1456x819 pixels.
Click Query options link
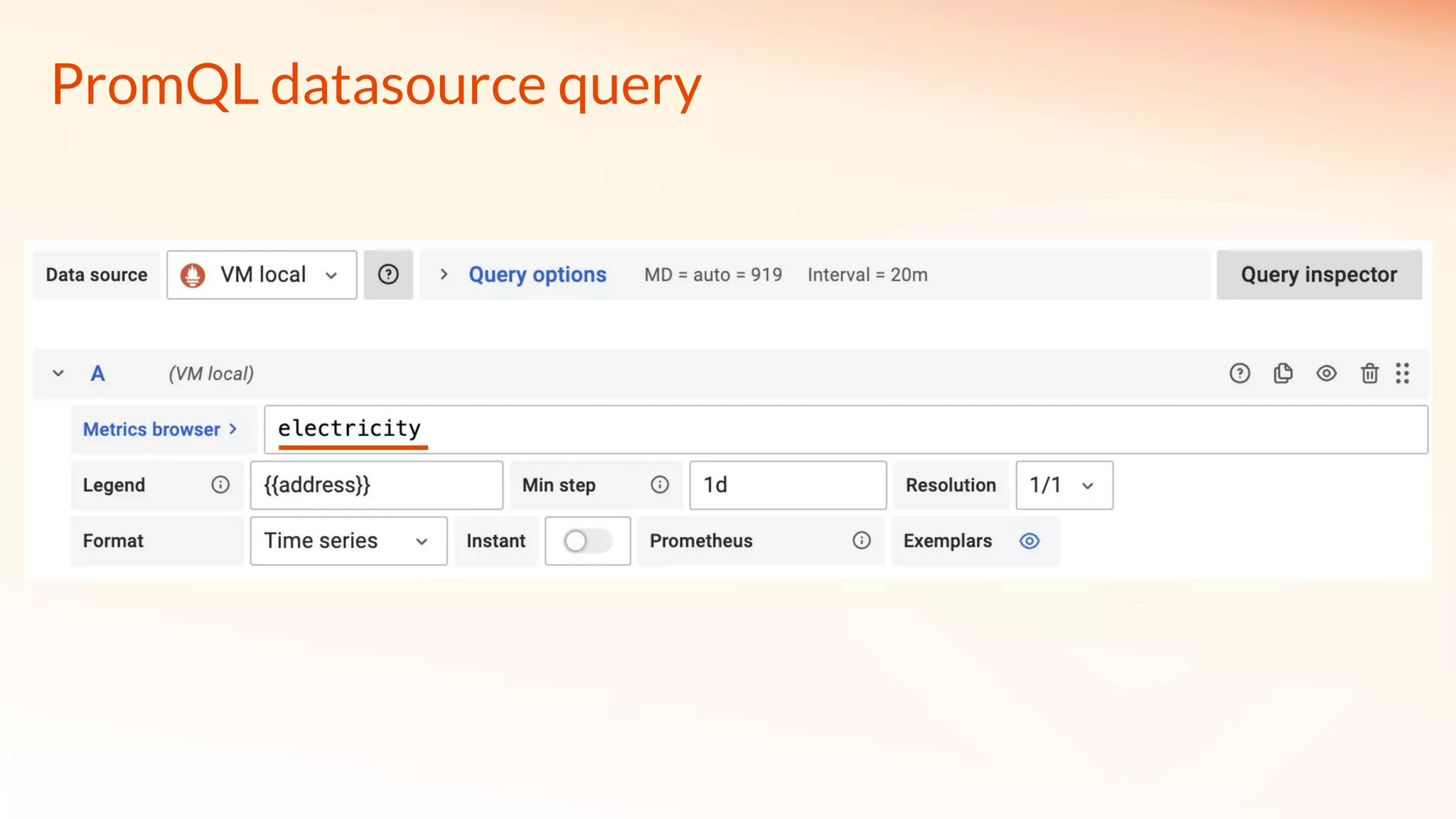click(x=537, y=275)
